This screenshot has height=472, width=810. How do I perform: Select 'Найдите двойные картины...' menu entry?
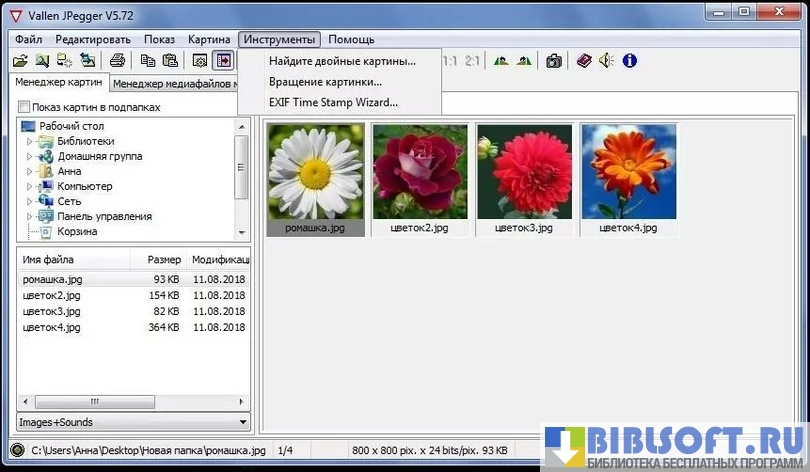342,62
